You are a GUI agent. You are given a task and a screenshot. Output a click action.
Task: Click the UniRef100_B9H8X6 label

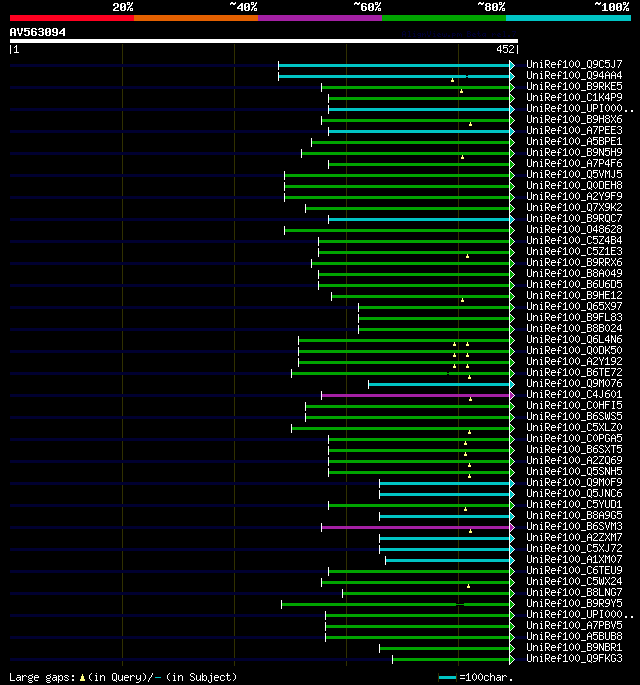(574, 119)
